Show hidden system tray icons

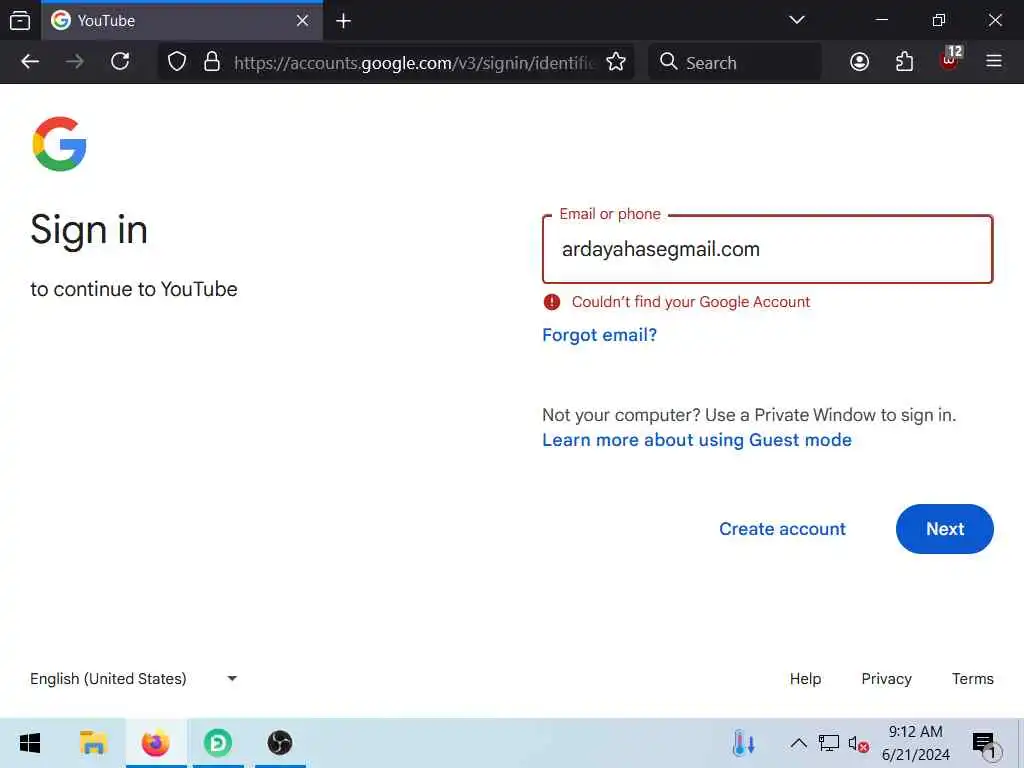click(x=798, y=743)
